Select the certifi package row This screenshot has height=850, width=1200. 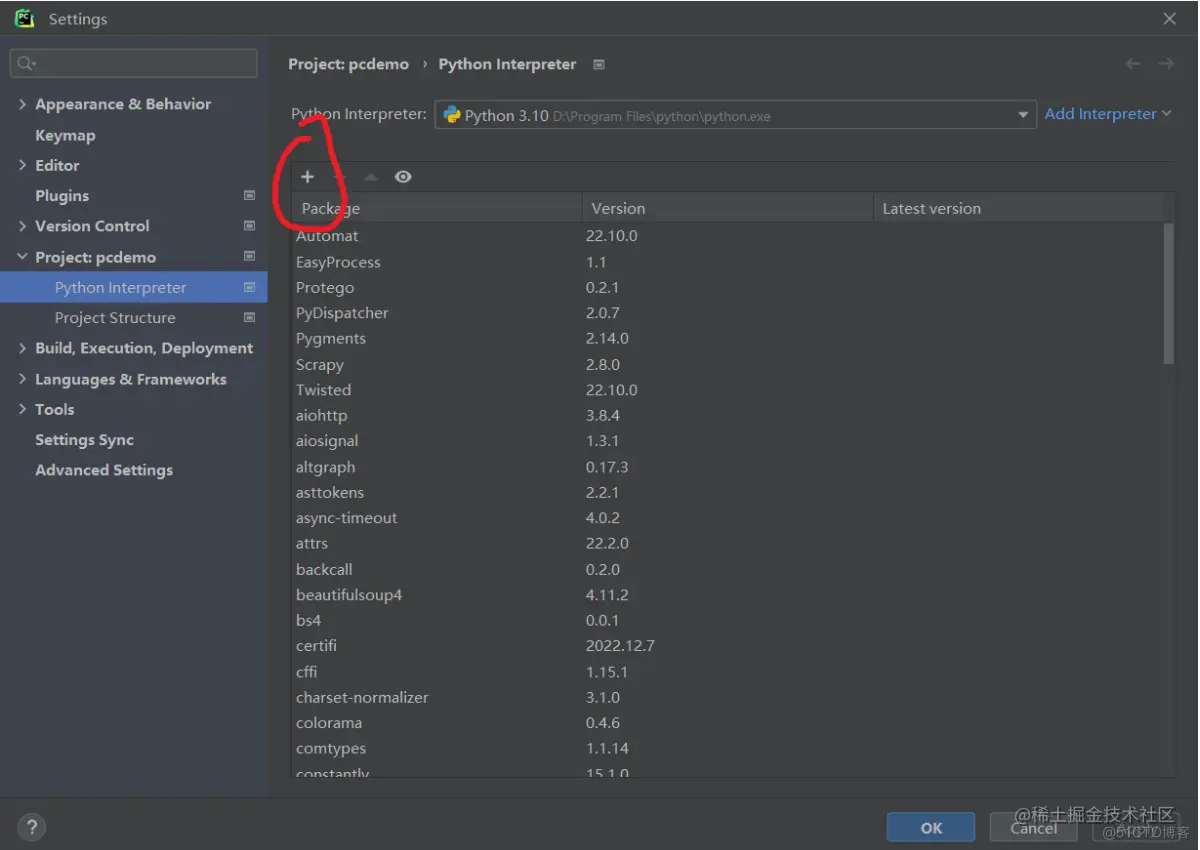(727, 646)
